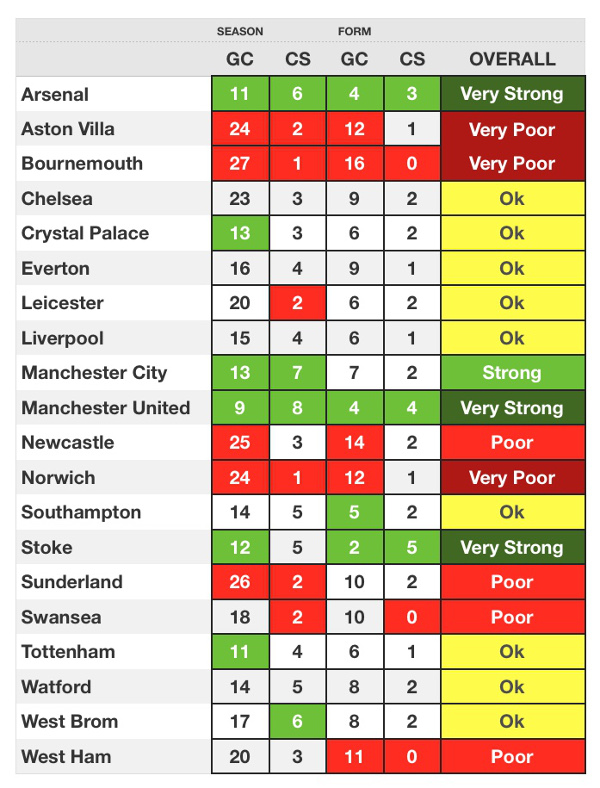Select Sunderland's season GC value 26

pyautogui.click(x=240, y=581)
